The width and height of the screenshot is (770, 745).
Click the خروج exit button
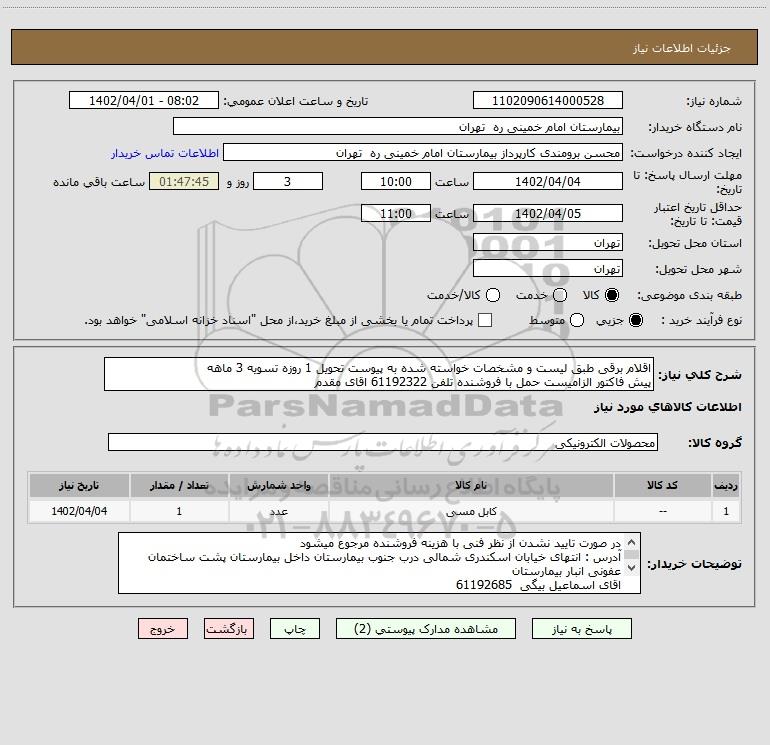click(163, 629)
